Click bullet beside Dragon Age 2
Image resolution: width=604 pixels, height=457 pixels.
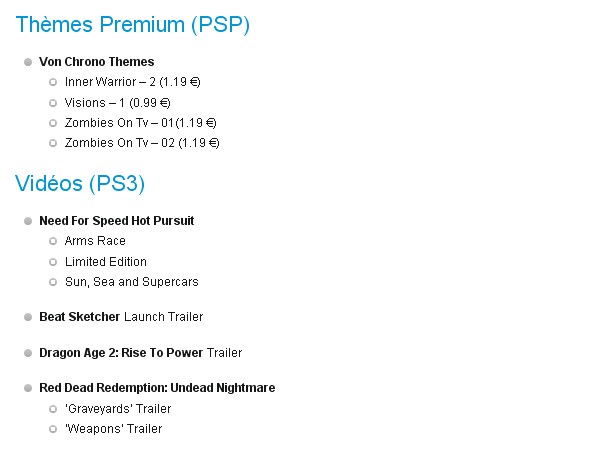(x=28, y=353)
